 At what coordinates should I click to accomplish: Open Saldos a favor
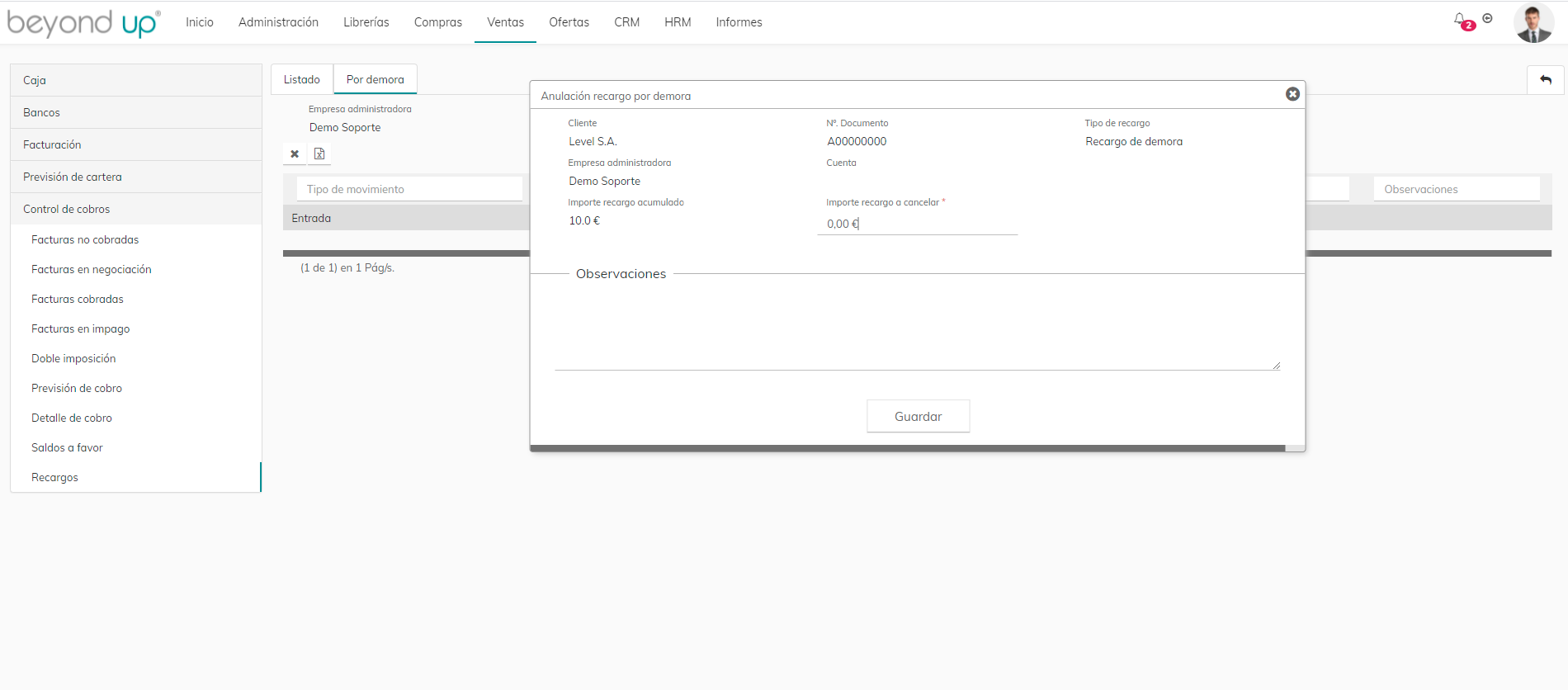click(136, 447)
